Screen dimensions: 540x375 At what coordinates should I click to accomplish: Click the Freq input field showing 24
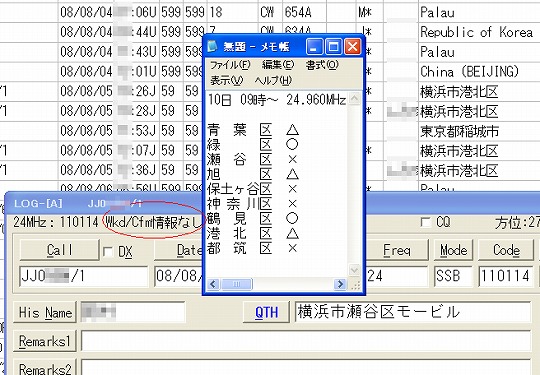point(396,276)
